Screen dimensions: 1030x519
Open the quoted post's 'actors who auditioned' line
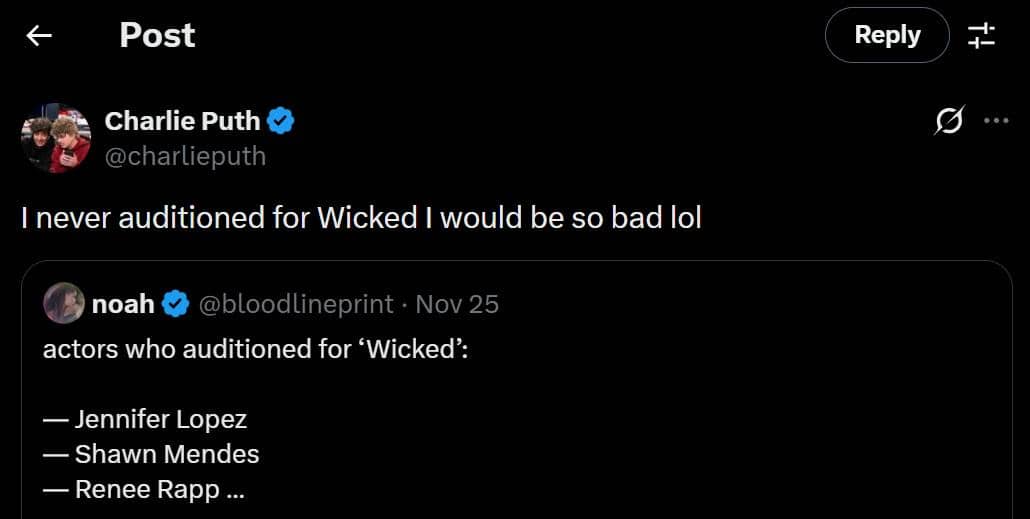point(255,350)
